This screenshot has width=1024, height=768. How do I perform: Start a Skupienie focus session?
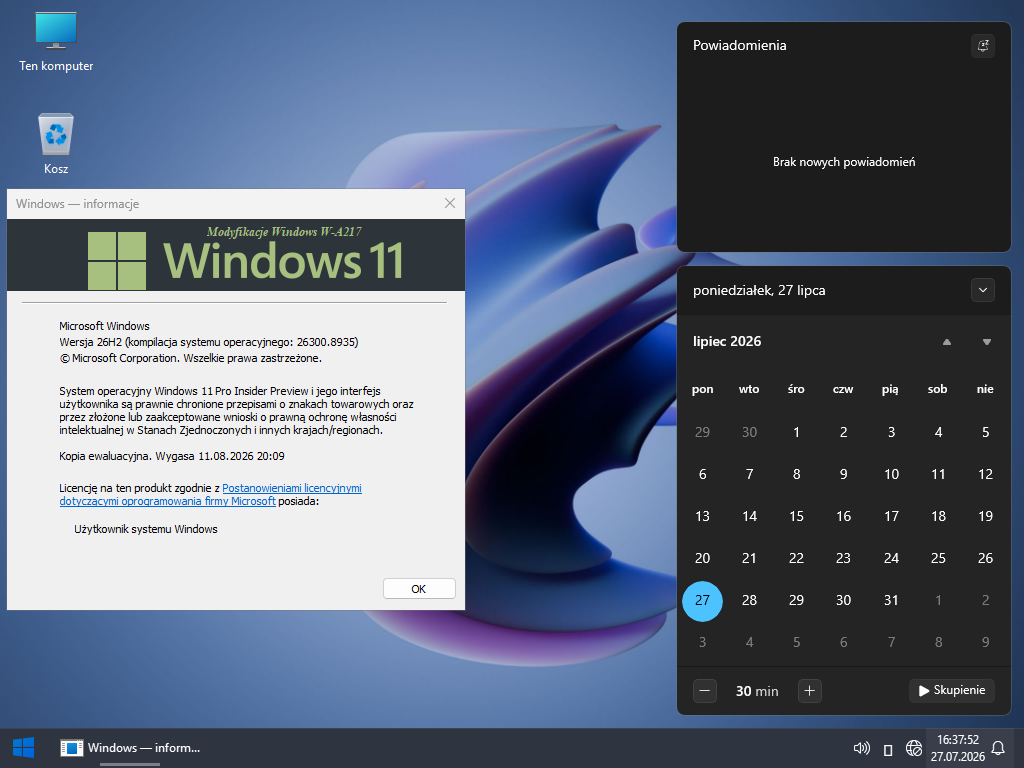pos(952,690)
